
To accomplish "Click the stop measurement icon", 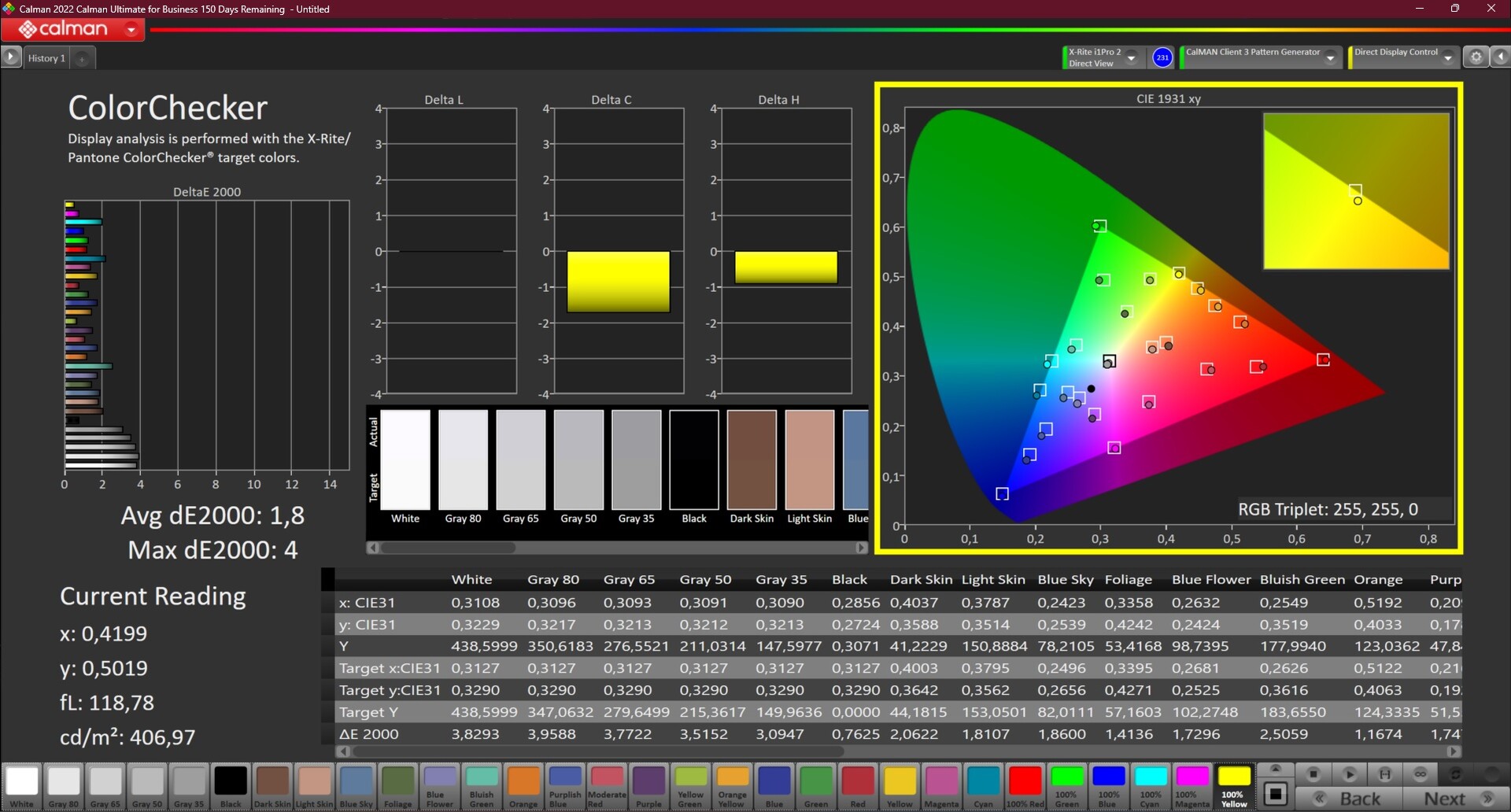I will (x=1313, y=774).
